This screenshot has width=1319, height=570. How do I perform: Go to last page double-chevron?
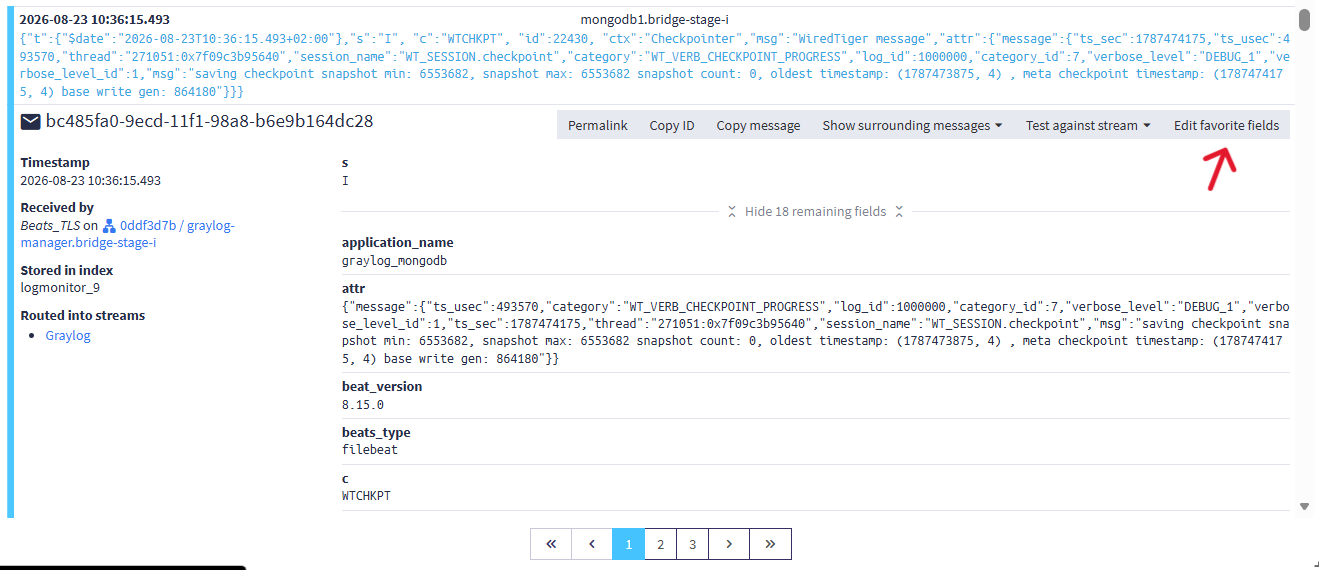click(x=770, y=544)
